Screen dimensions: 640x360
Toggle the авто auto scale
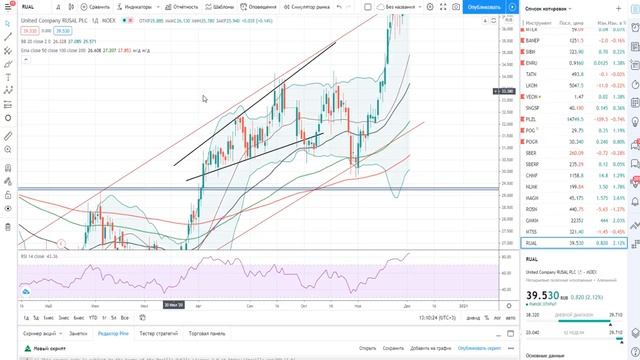tap(511, 318)
